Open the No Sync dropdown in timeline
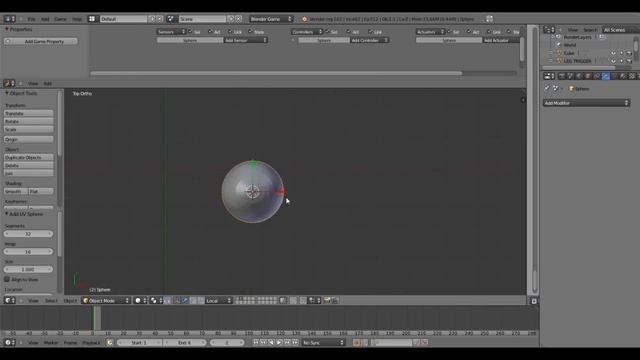The width and height of the screenshot is (640, 360). tap(323, 342)
